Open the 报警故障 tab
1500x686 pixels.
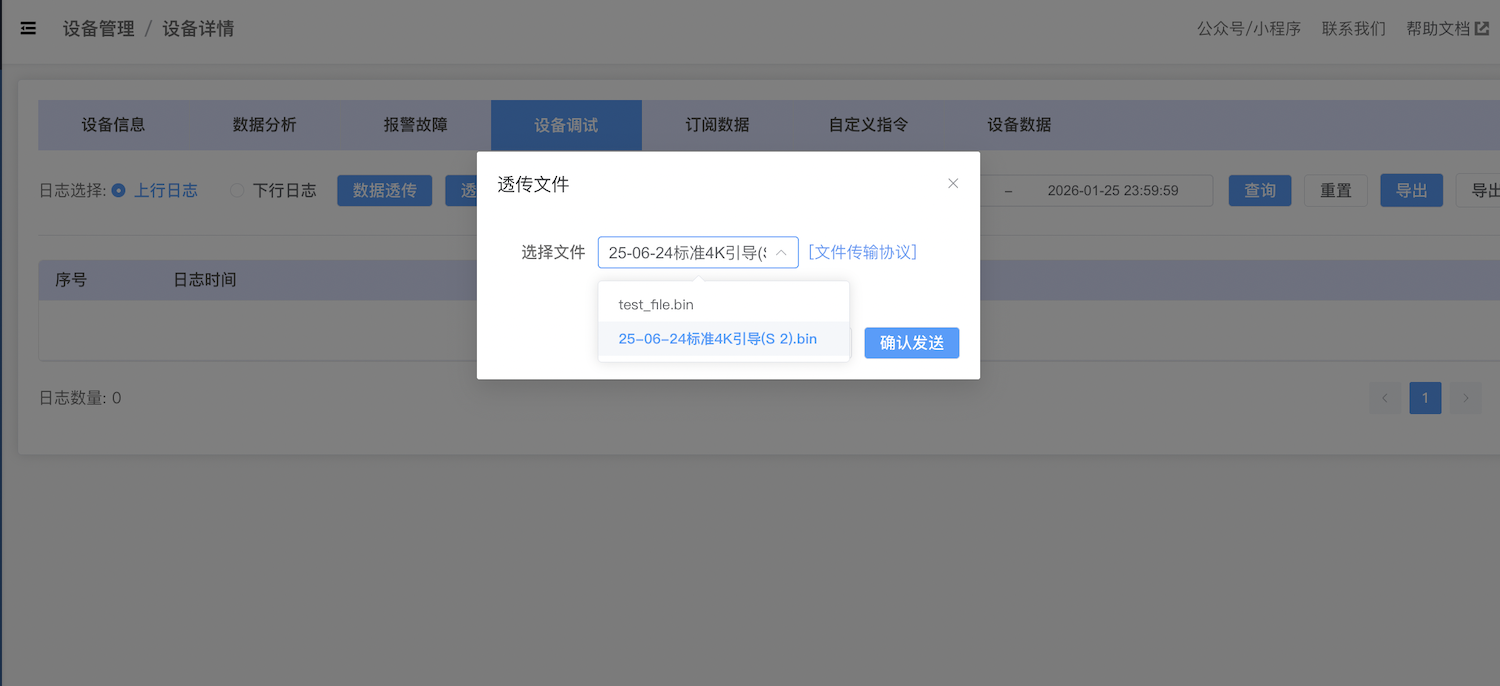(415, 125)
